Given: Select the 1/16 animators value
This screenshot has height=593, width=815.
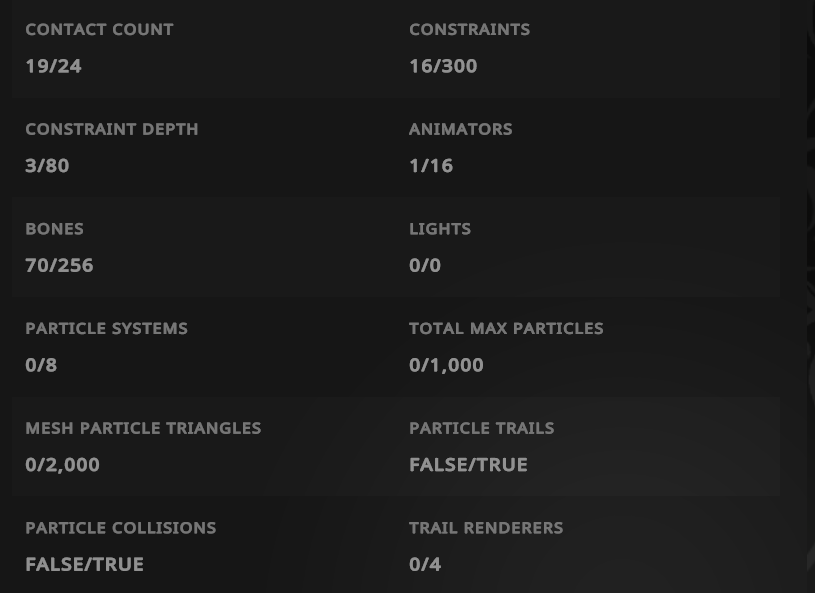Looking at the screenshot, I should [x=431, y=166].
